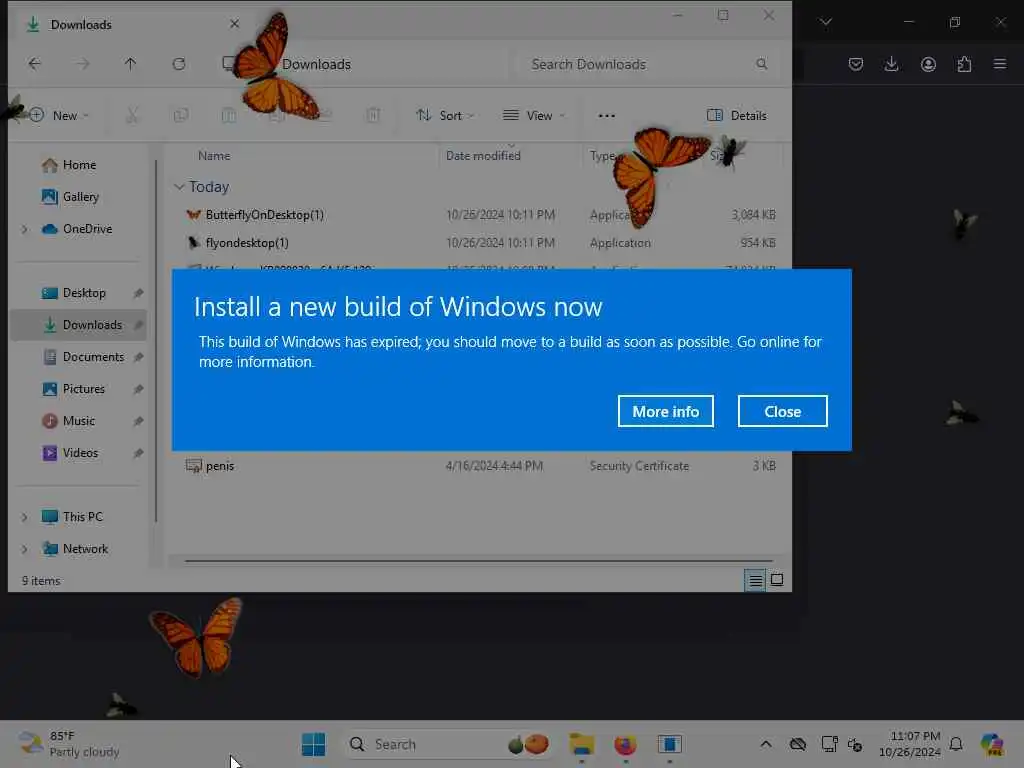
Task: Open the notification bell
Action: pyautogui.click(x=956, y=744)
